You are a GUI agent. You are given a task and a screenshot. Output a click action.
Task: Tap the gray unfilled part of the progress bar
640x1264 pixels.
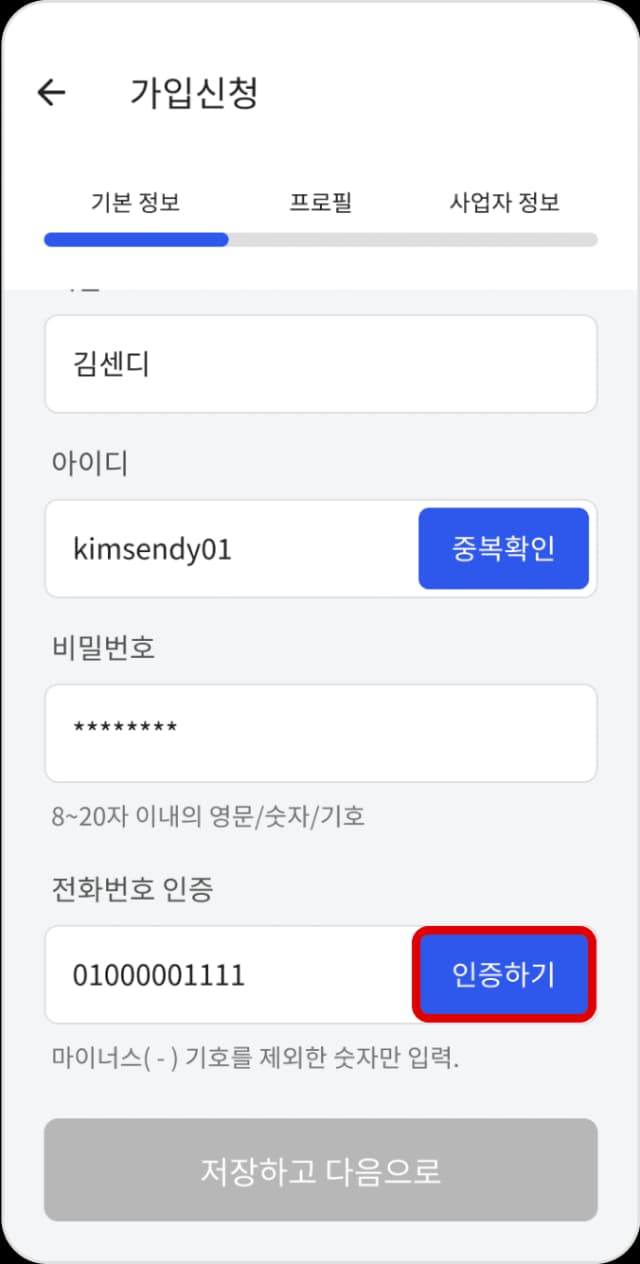coord(420,239)
